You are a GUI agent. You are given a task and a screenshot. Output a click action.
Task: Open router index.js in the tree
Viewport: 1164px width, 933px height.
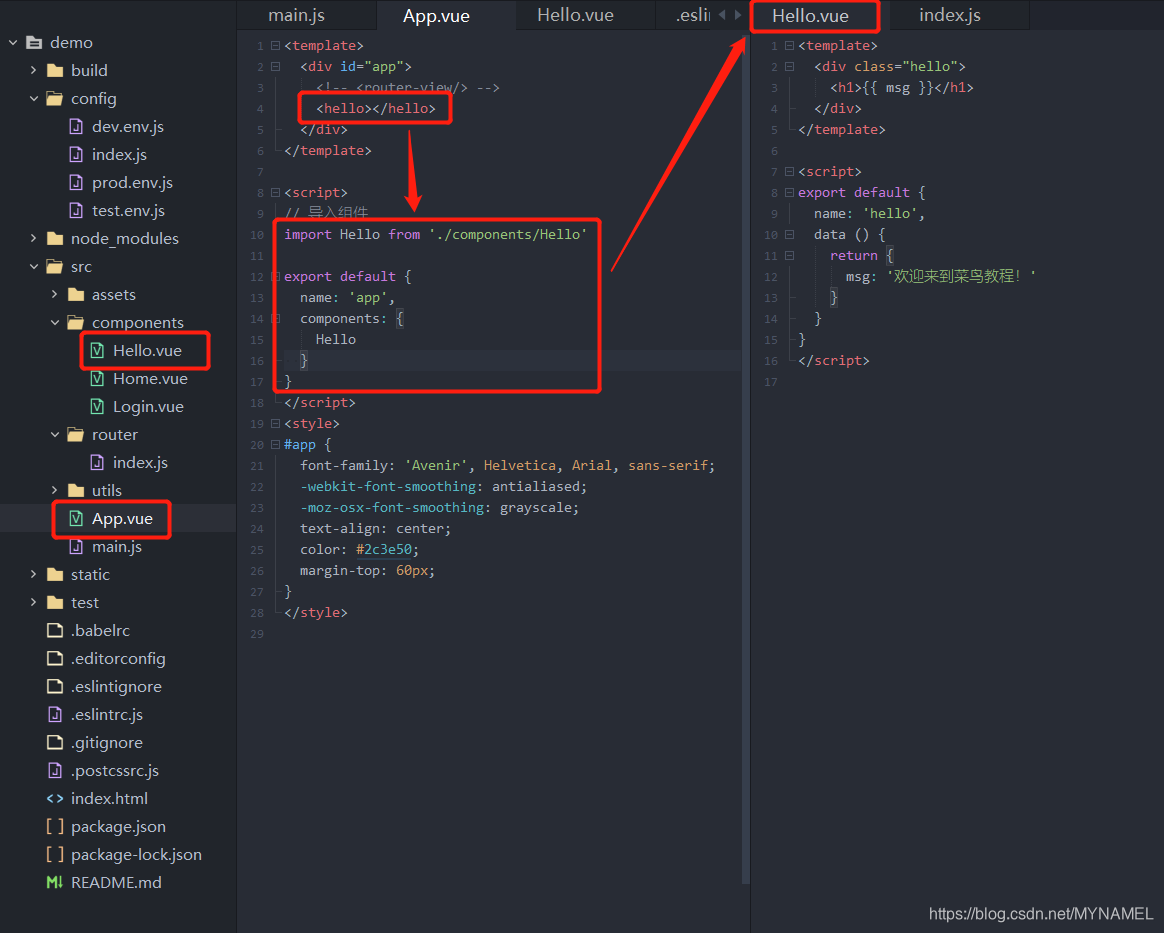140,462
